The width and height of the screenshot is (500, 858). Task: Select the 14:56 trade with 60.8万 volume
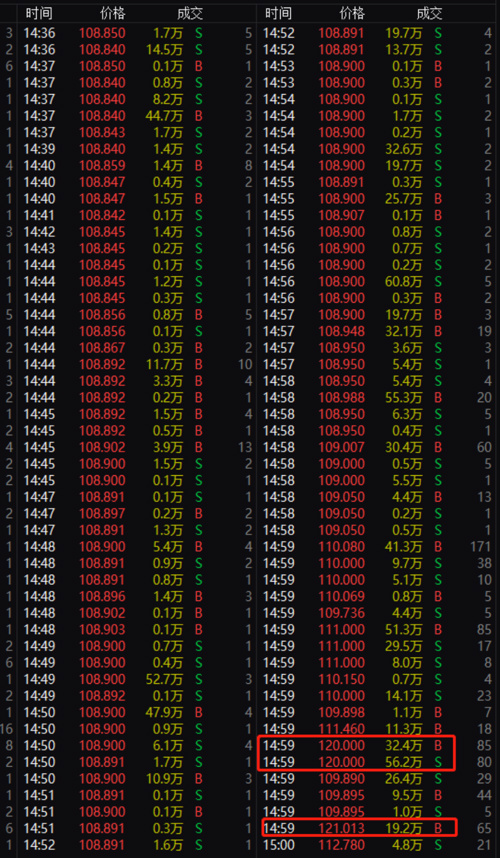click(377, 281)
